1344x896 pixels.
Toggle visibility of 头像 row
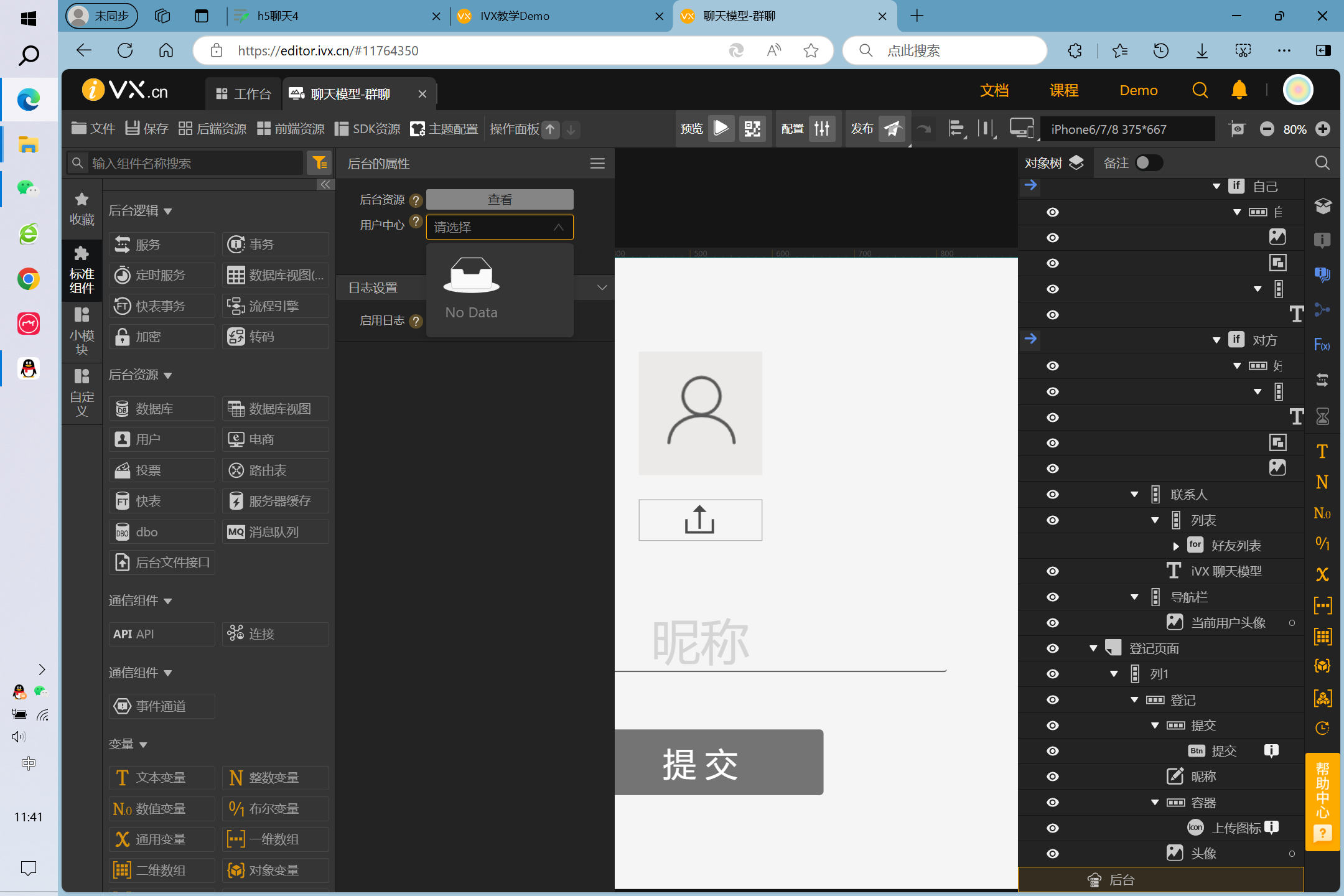pos(1052,854)
